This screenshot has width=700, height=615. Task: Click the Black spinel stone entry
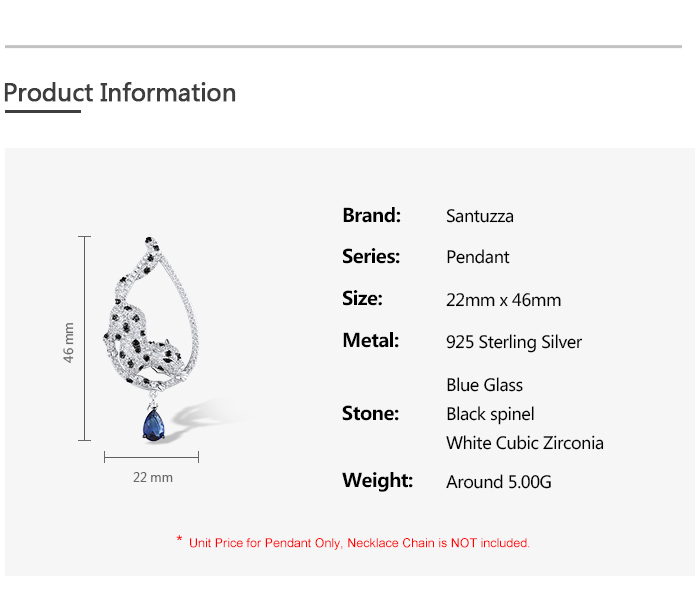click(490, 415)
